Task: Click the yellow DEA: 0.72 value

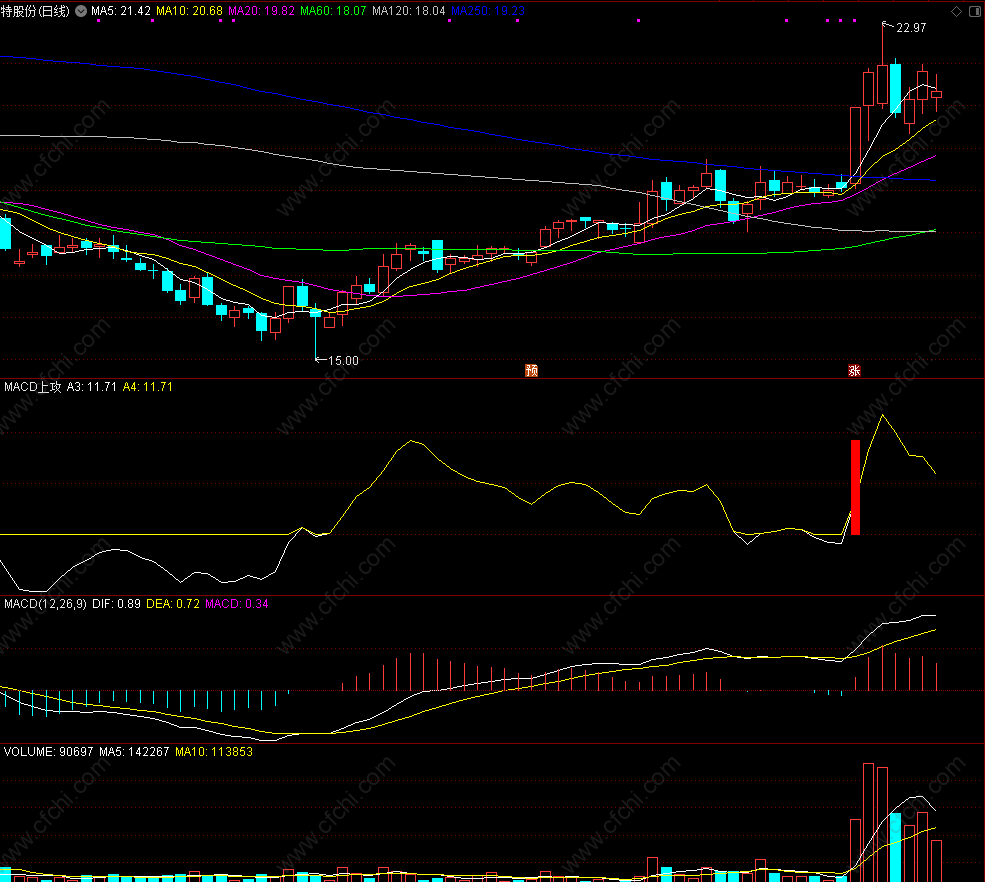Action: (173, 604)
